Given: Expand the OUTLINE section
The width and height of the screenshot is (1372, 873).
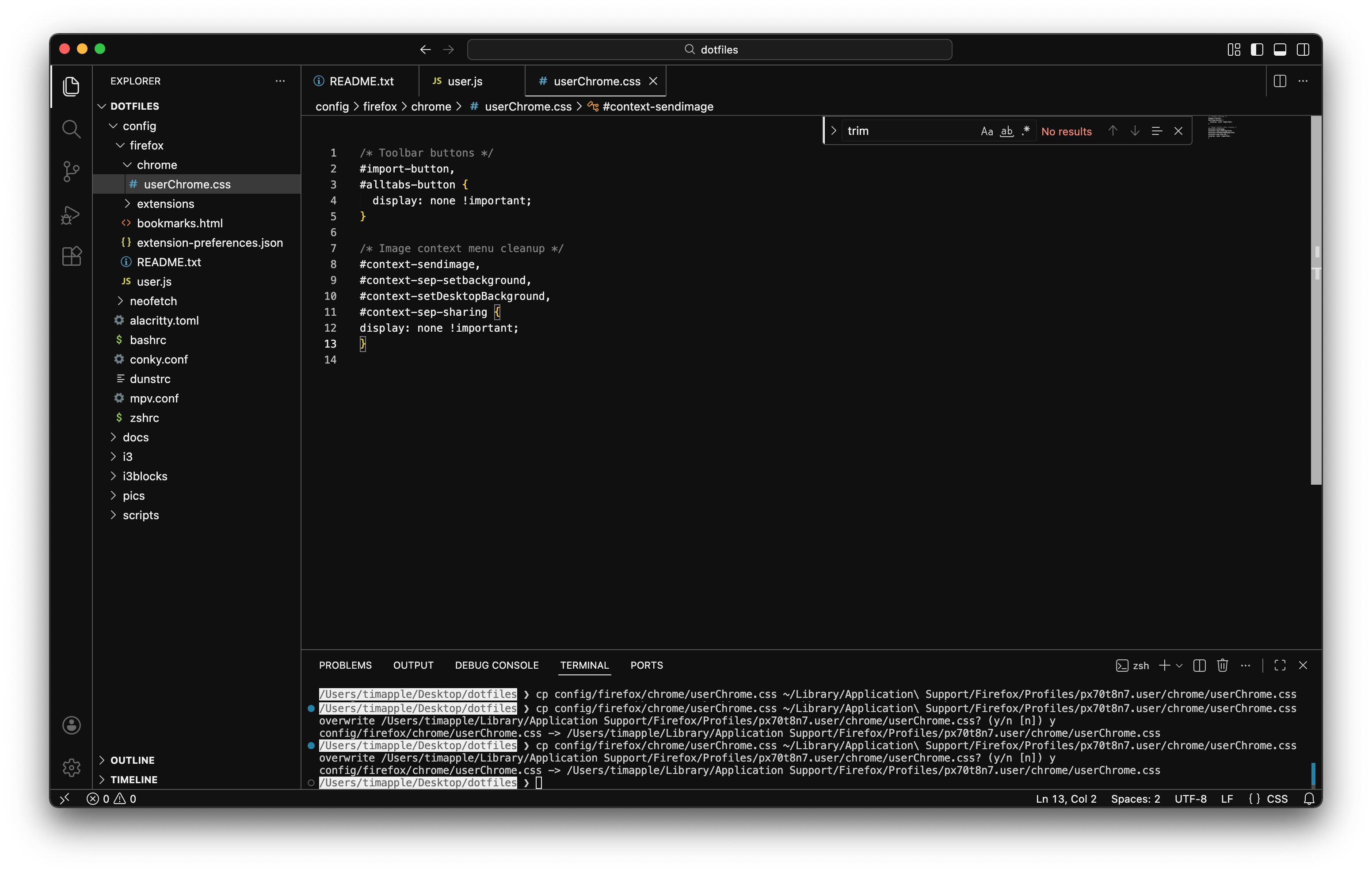Looking at the screenshot, I should [x=132, y=760].
